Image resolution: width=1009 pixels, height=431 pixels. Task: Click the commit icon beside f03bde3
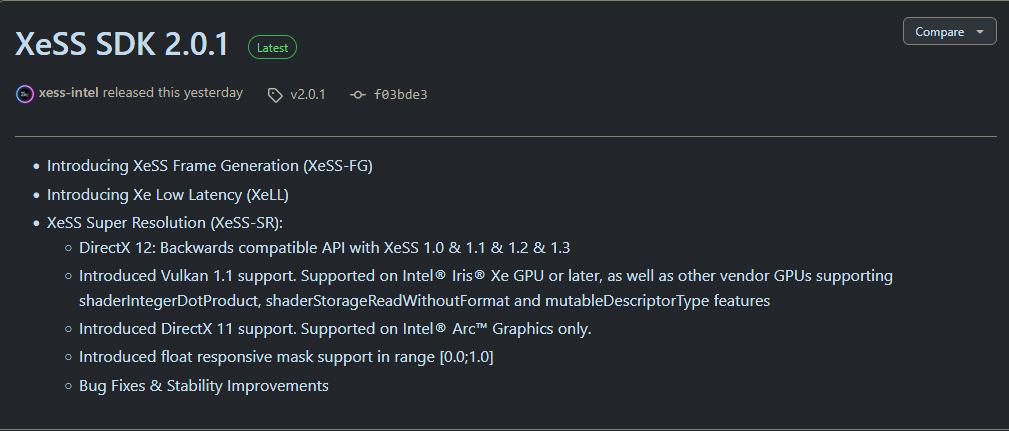coord(358,95)
